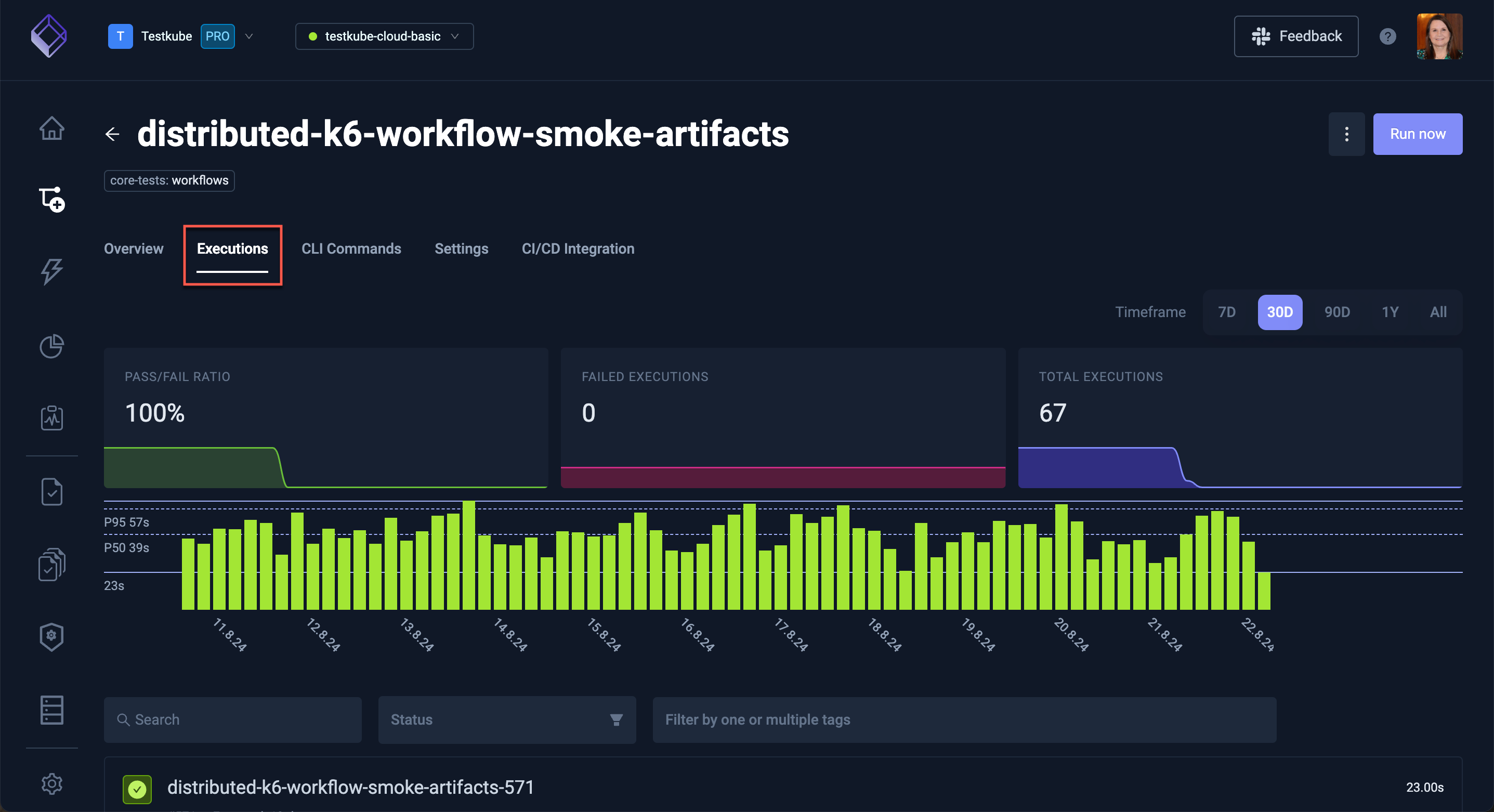The height and width of the screenshot is (812, 1494).
Task: Click the help question mark icon
Action: tap(1387, 36)
